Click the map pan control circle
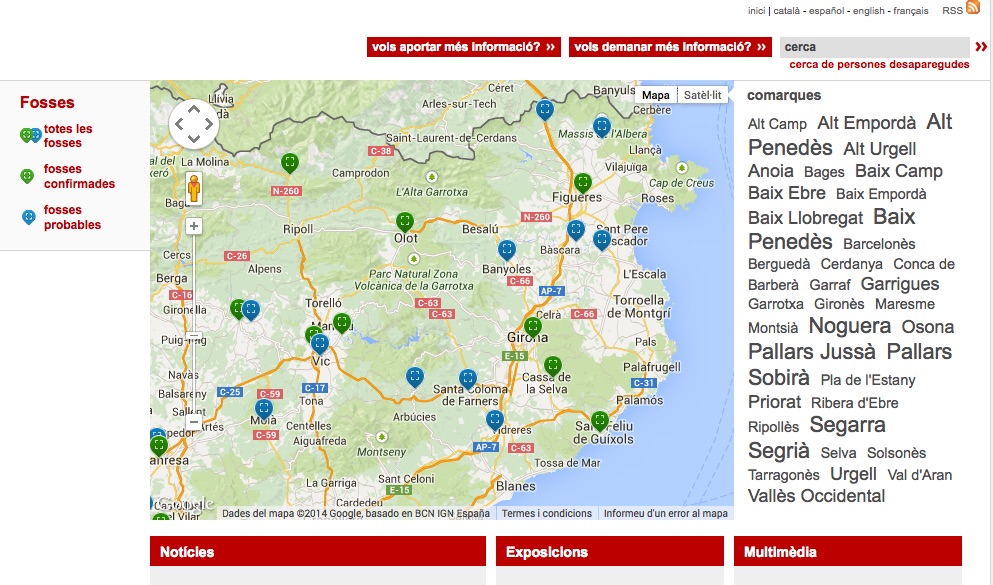 (194, 124)
